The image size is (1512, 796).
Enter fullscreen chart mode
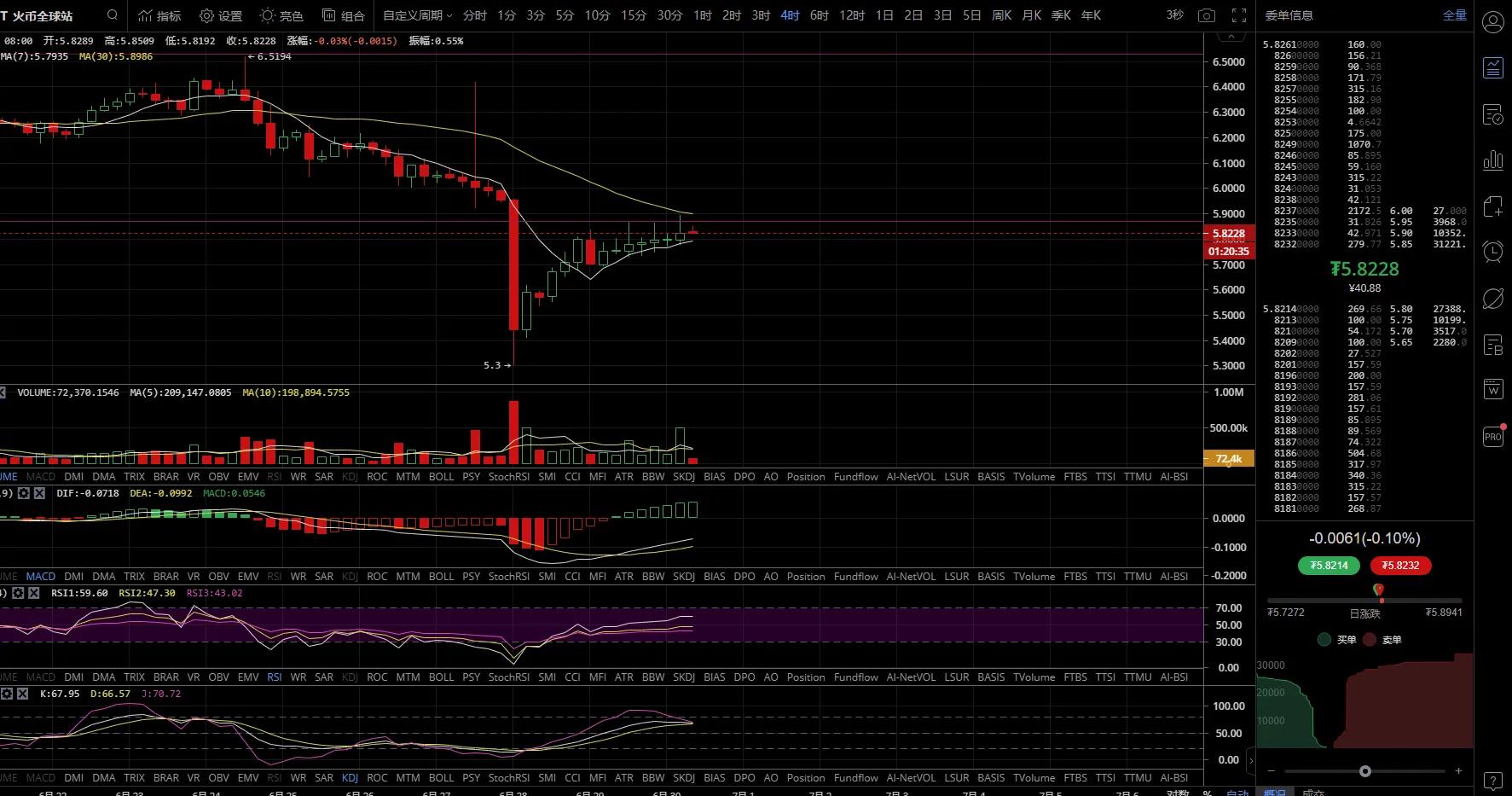click(1239, 15)
